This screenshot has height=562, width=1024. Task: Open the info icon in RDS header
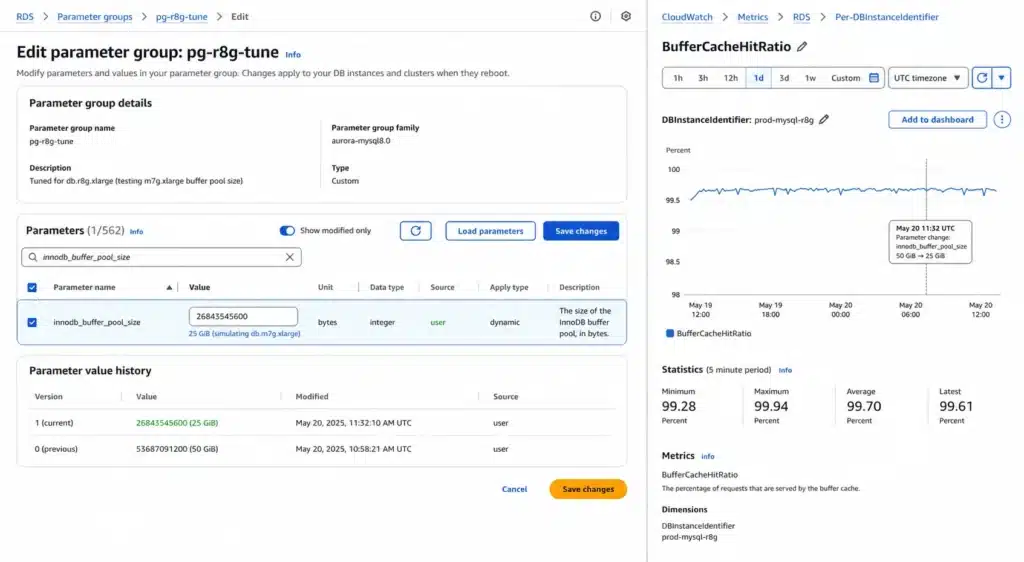tap(595, 16)
